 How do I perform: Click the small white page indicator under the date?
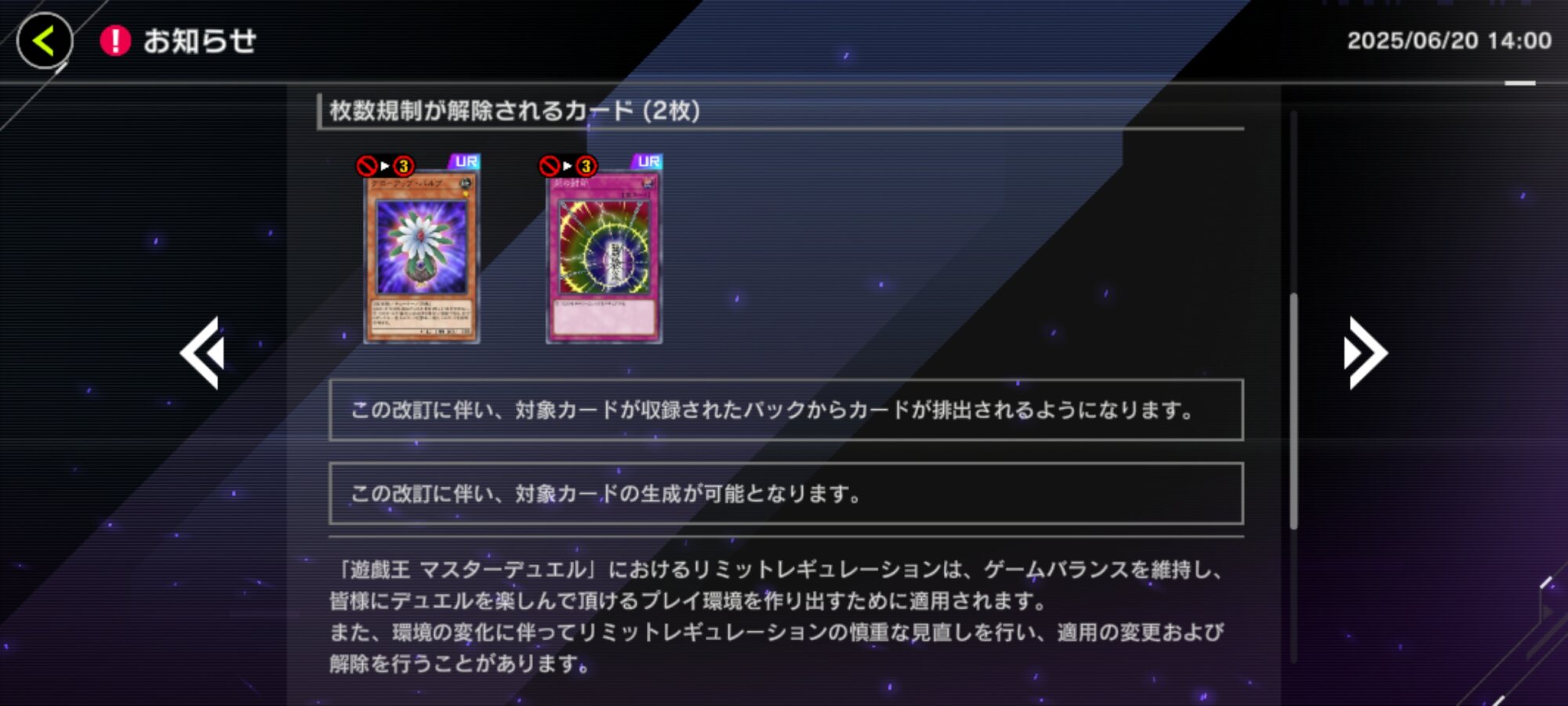coord(1520,82)
